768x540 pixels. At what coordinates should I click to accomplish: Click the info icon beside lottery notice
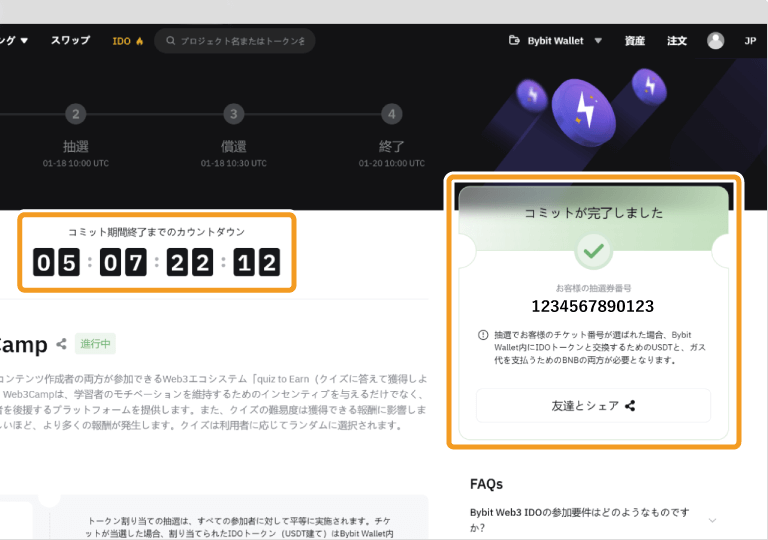point(483,335)
